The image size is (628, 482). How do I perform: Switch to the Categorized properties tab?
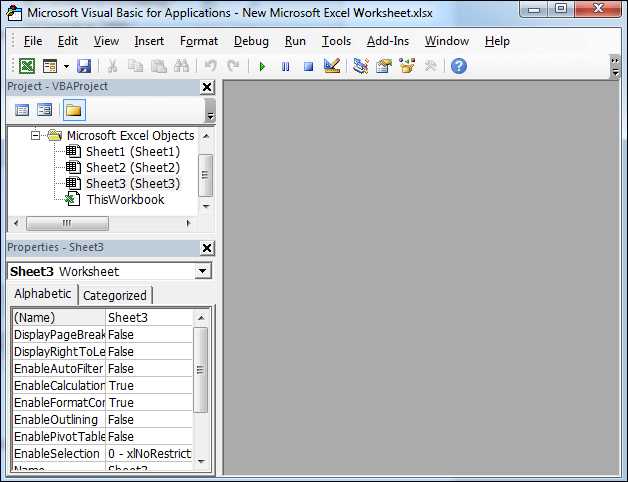115,296
